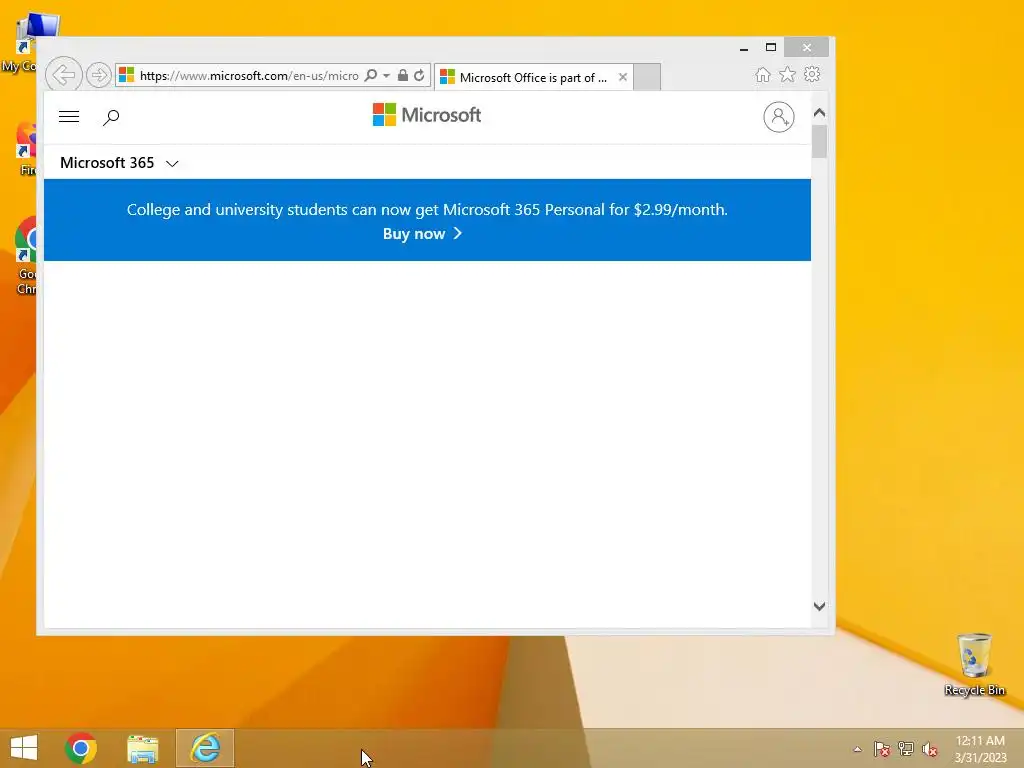The width and height of the screenshot is (1024, 768).
Task: Close the Microsoft Office tab
Action: tap(622, 77)
